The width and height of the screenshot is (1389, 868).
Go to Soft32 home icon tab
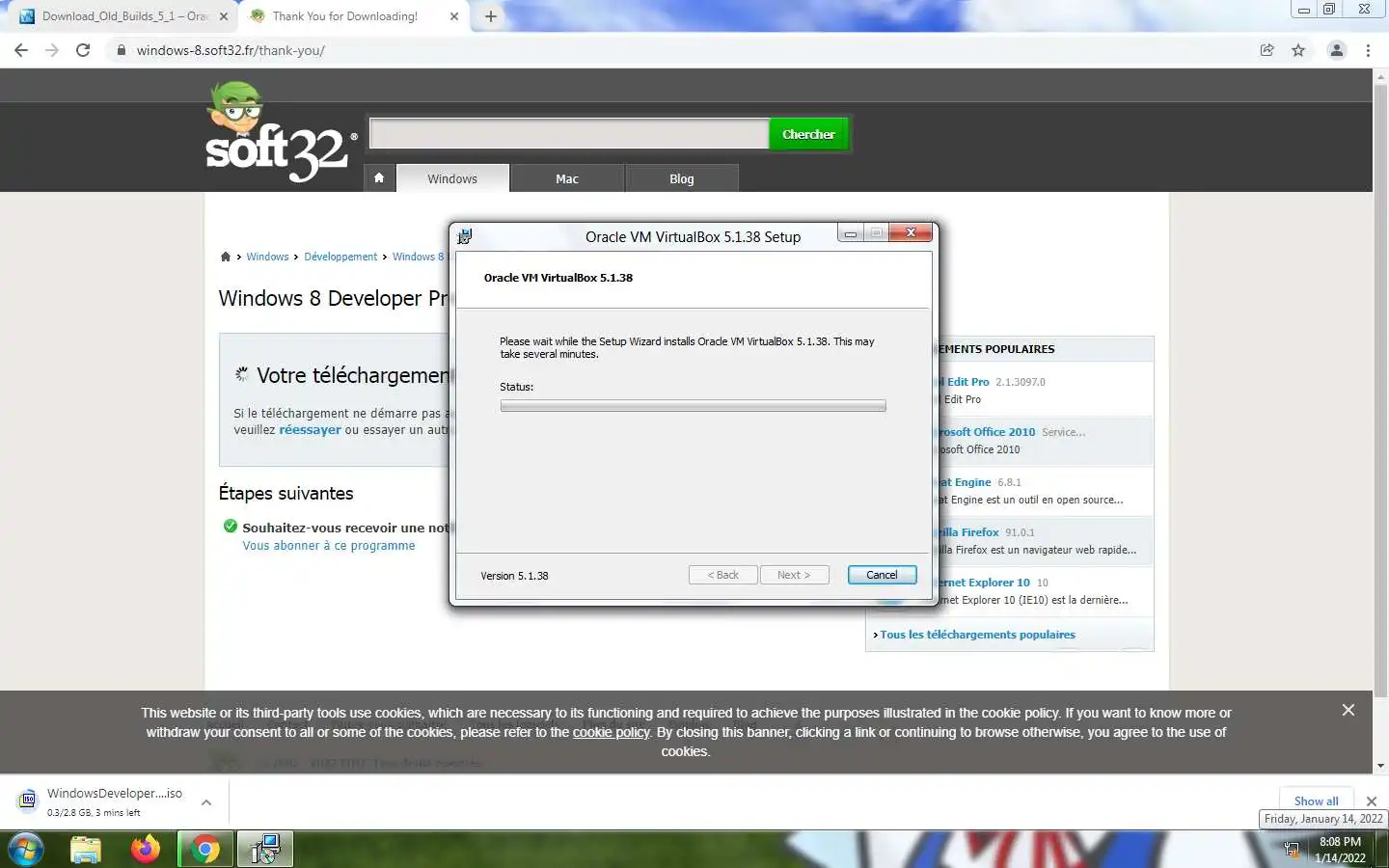379,178
